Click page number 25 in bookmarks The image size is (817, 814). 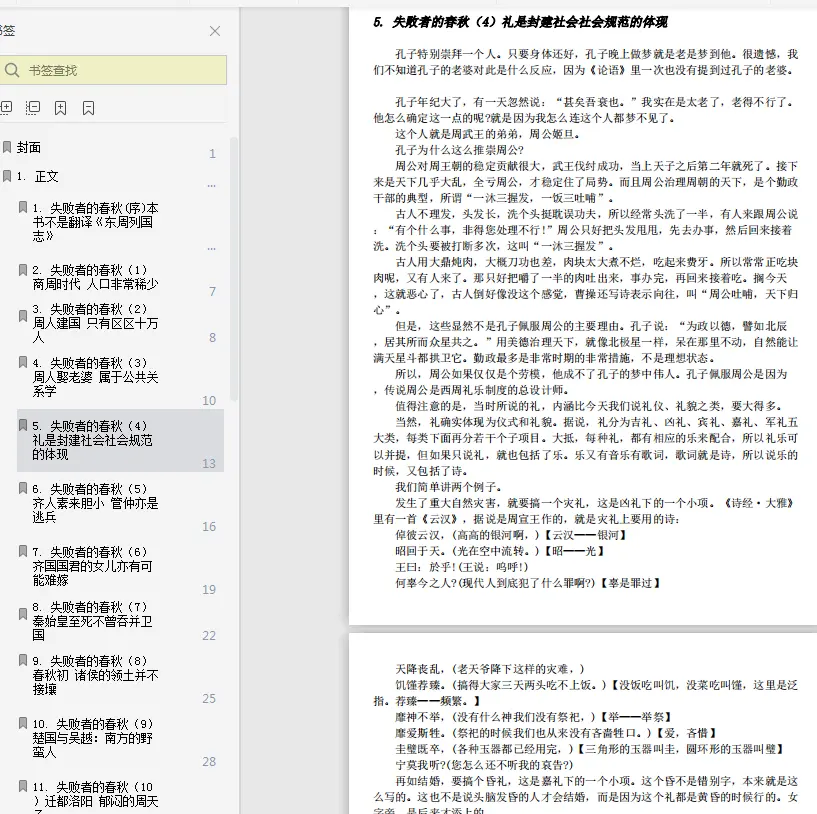(209, 699)
